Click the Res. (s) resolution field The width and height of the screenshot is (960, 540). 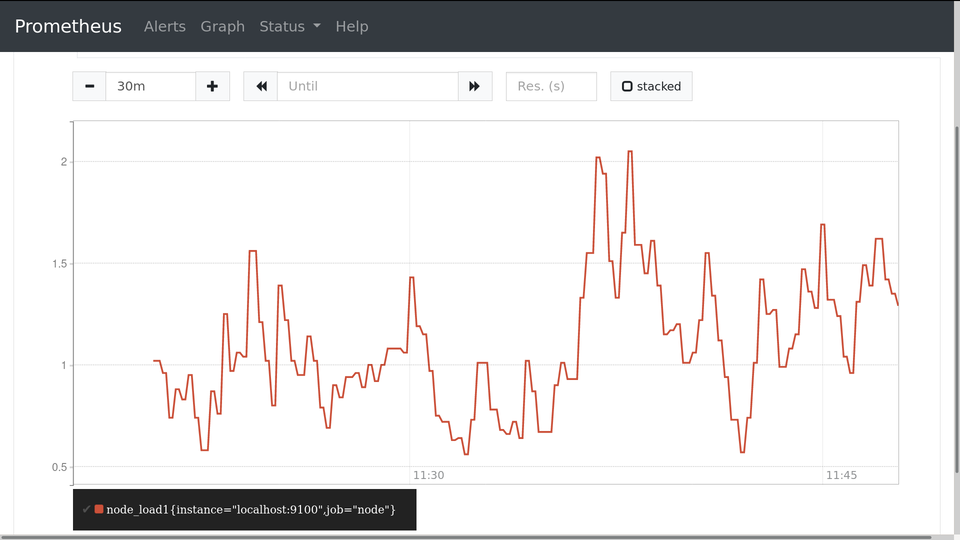click(551, 86)
